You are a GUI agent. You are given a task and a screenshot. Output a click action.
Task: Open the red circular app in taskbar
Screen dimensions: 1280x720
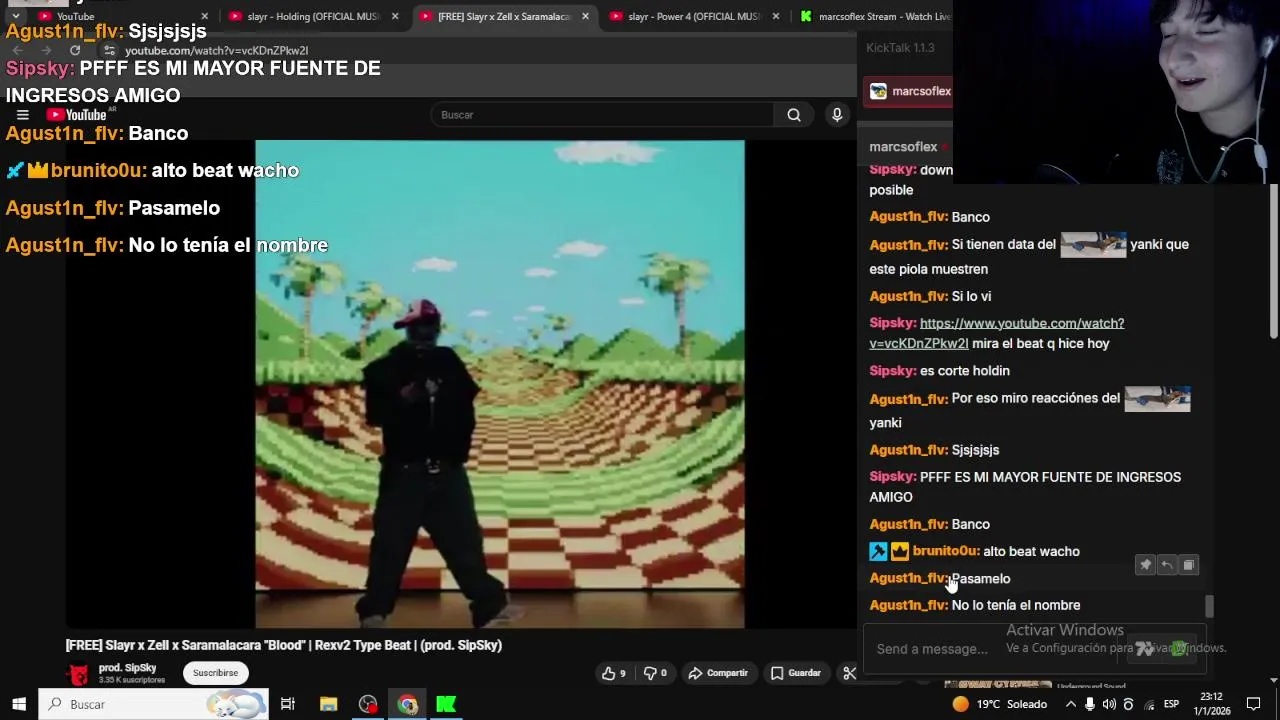pos(368,704)
